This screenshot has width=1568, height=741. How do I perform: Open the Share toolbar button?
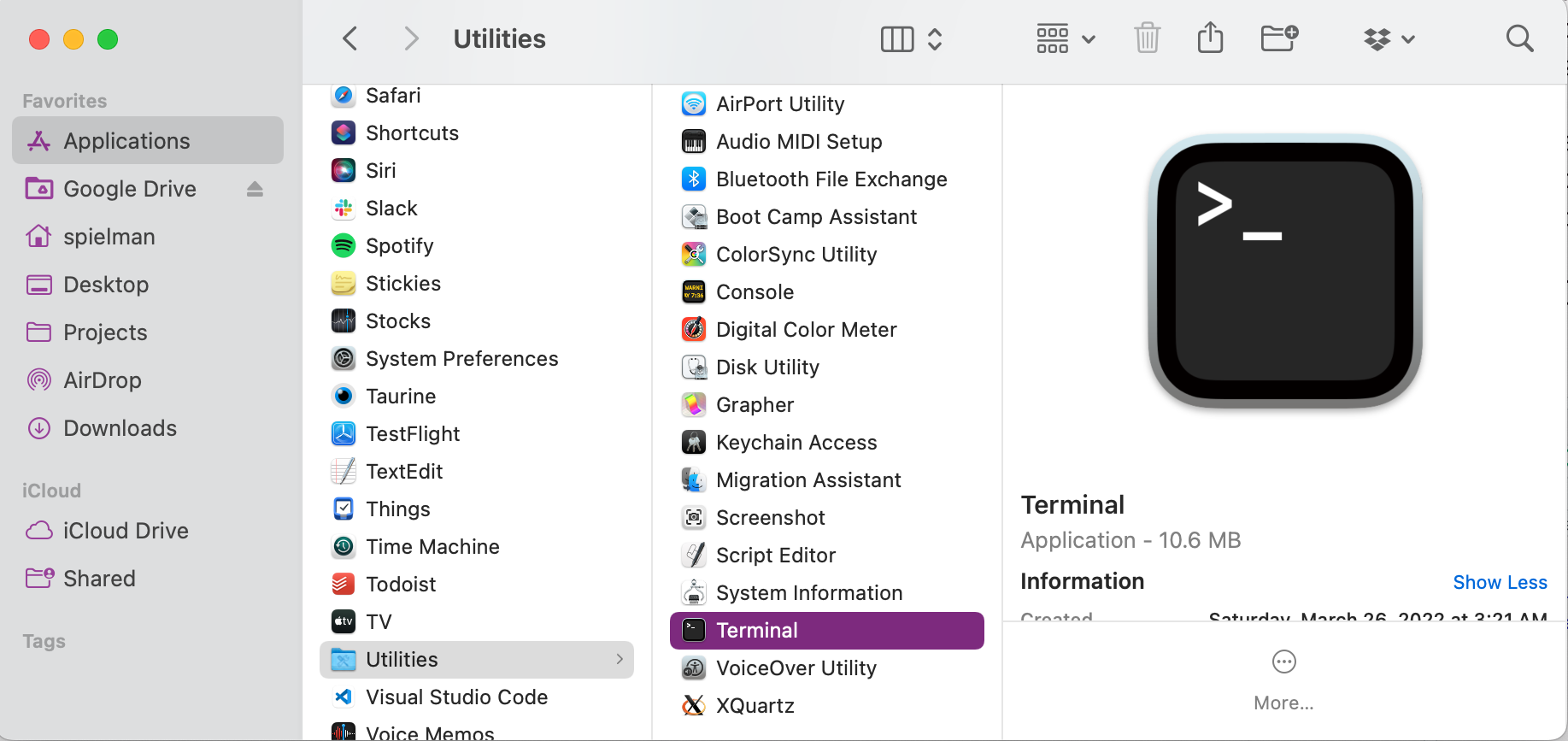point(1210,38)
